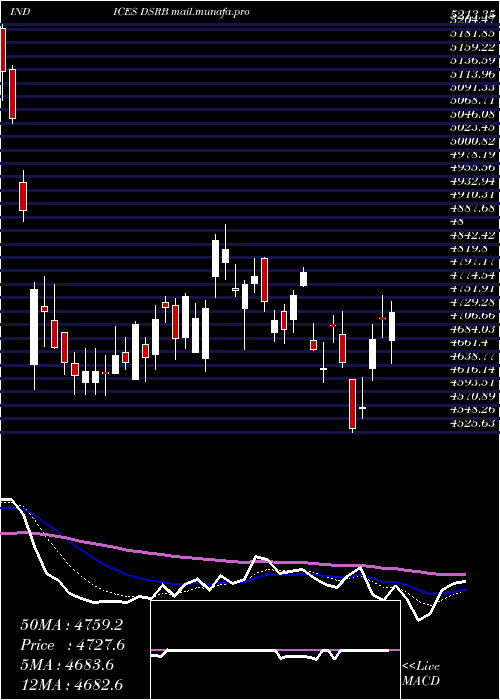The width and height of the screenshot is (500, 700).
Task: Select the 50MA : 4759.2 readout
Action: click(71, 625)
